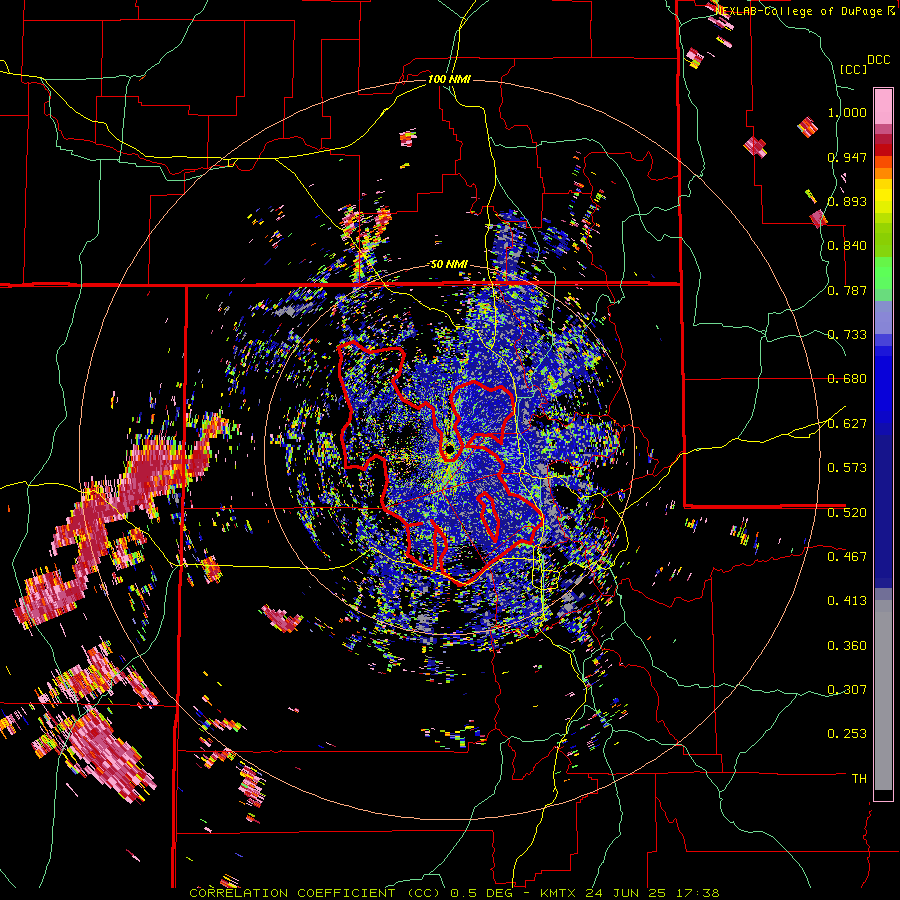Pick the bright green swatch on the scale

[x=883, y=273]
